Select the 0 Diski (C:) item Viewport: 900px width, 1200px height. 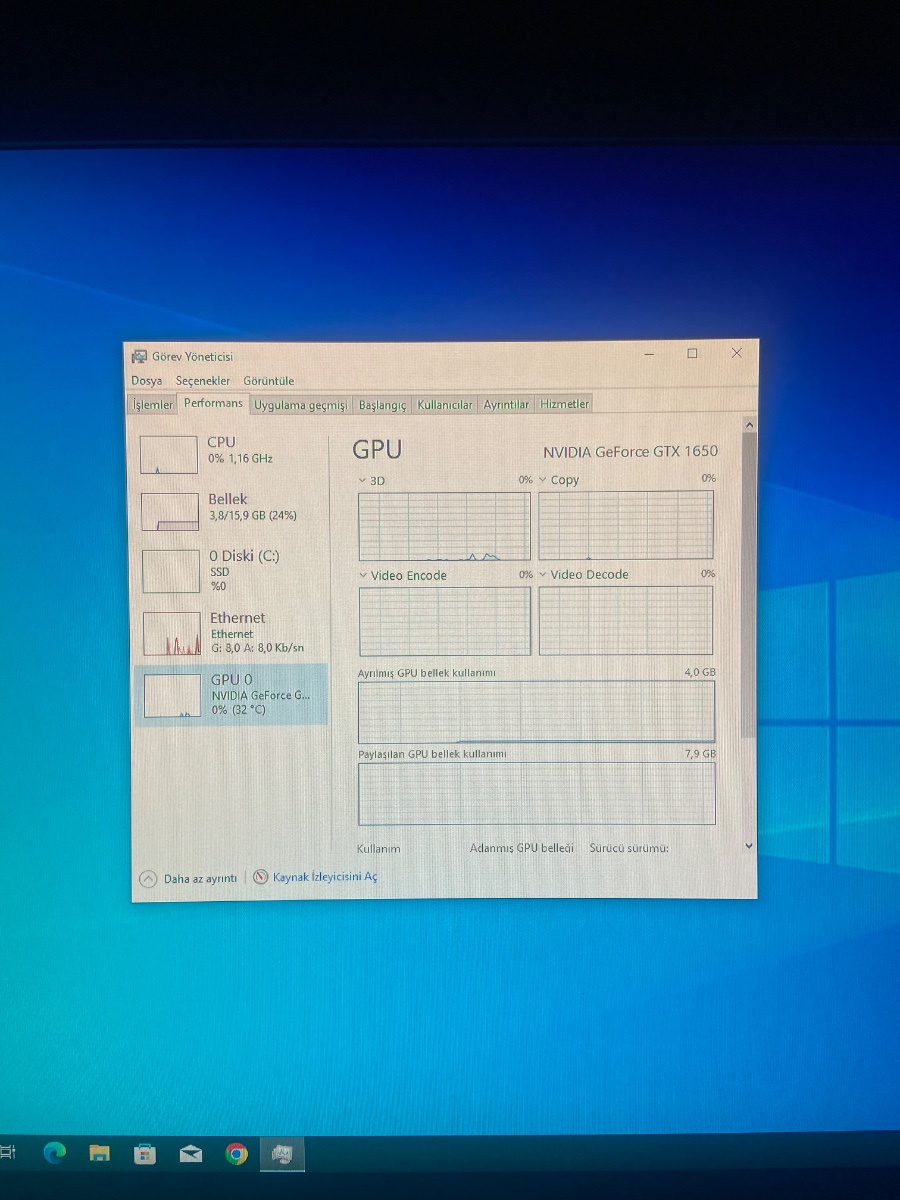click(231, 570)
